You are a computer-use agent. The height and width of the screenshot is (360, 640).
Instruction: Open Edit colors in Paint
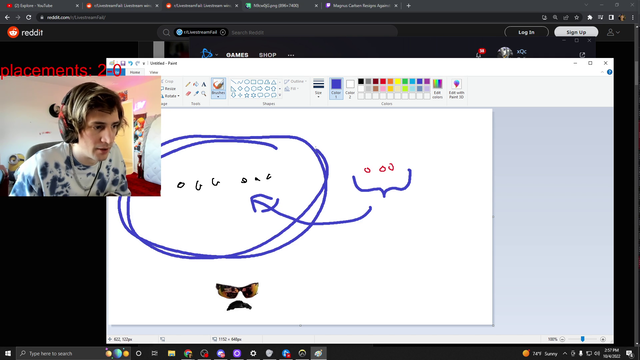pos(437,89)
